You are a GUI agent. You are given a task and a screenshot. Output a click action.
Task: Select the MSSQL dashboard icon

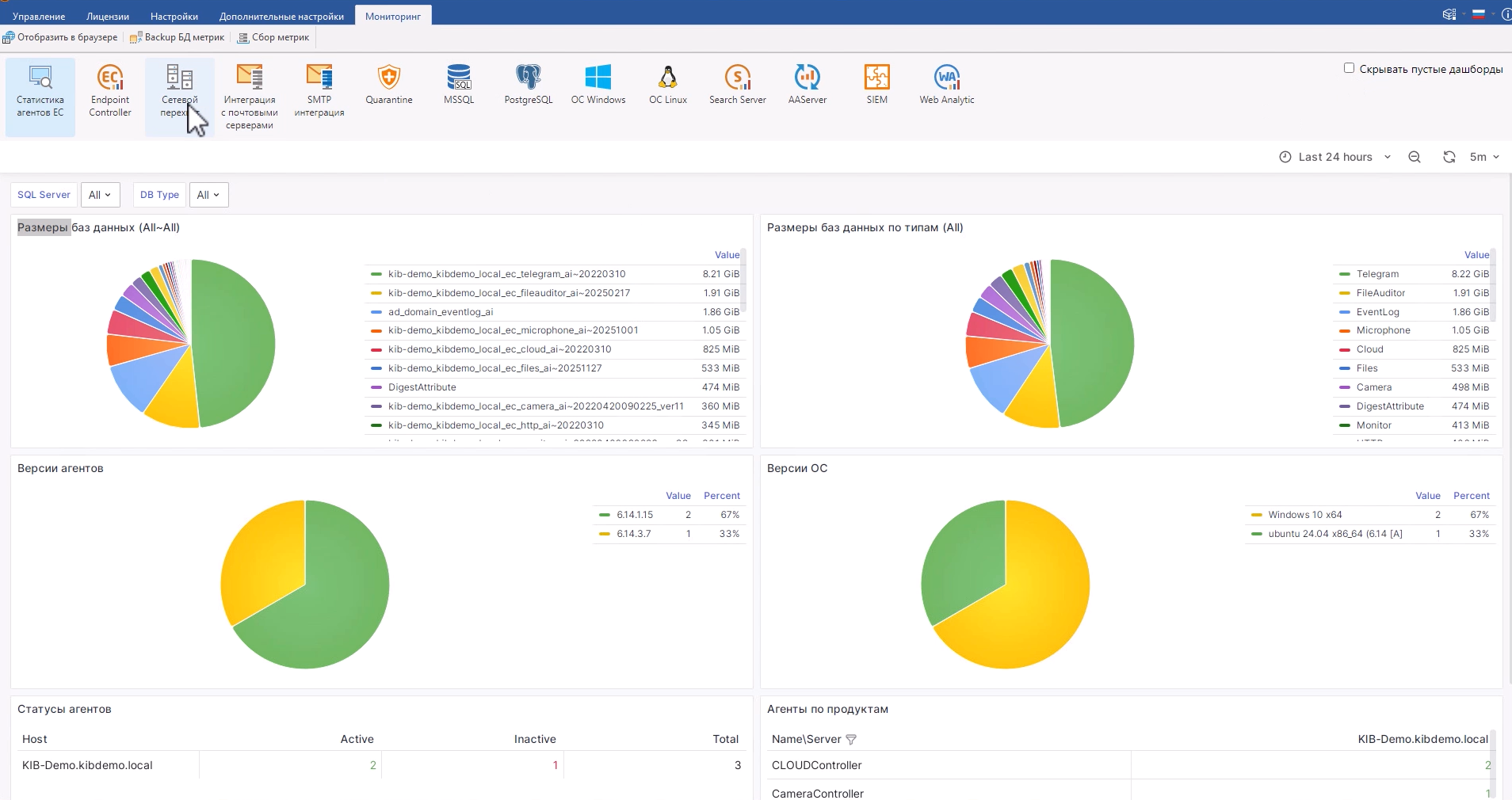coord(459,85)
